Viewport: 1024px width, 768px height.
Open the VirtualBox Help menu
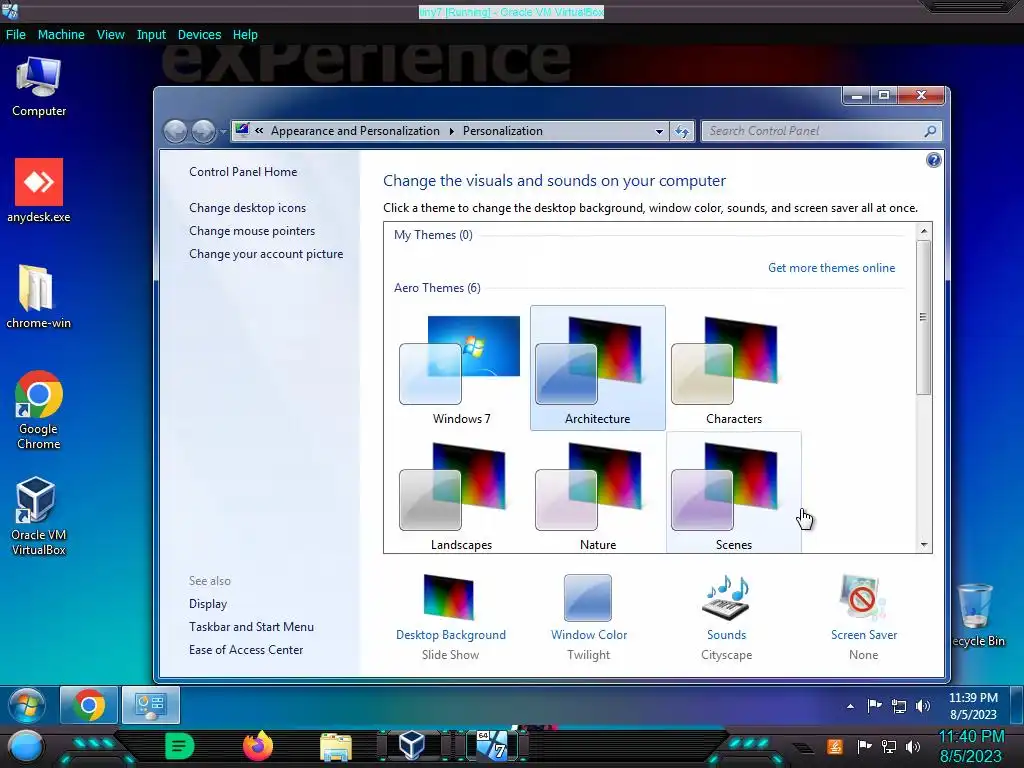(245, 35)
